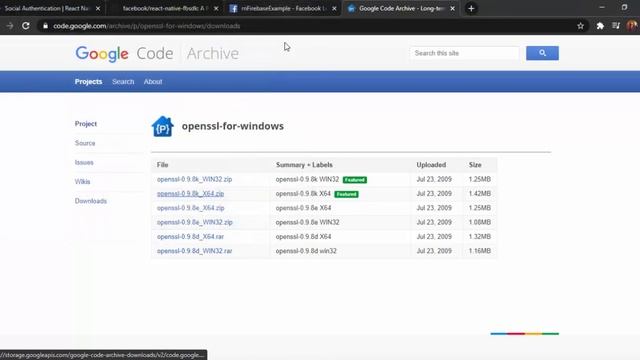Click the 1.32MB size cell
The image size is (640, 360).
480,236
